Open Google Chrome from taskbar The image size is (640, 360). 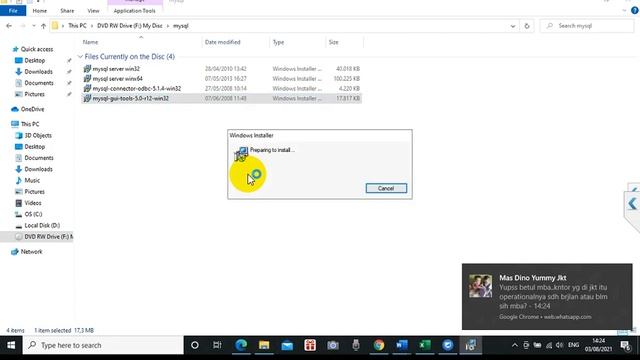click(x=379, y=345)
